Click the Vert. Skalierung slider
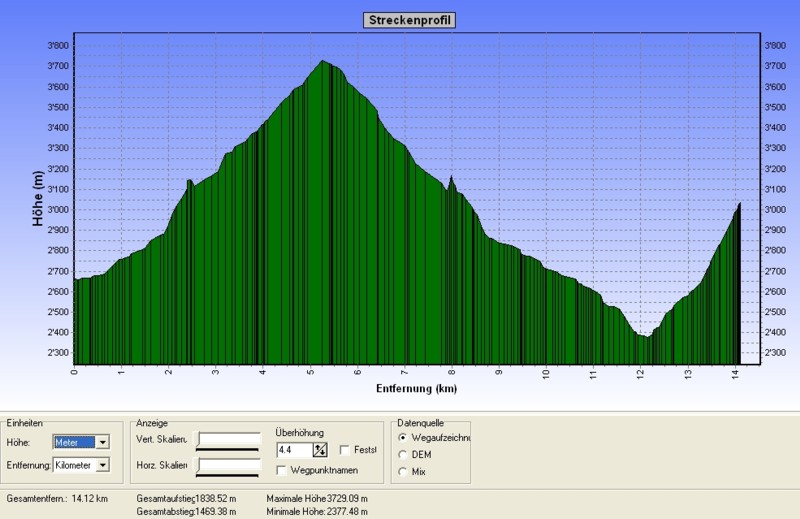This screenshot has width=800, height=519. click(x=229, y=439)
